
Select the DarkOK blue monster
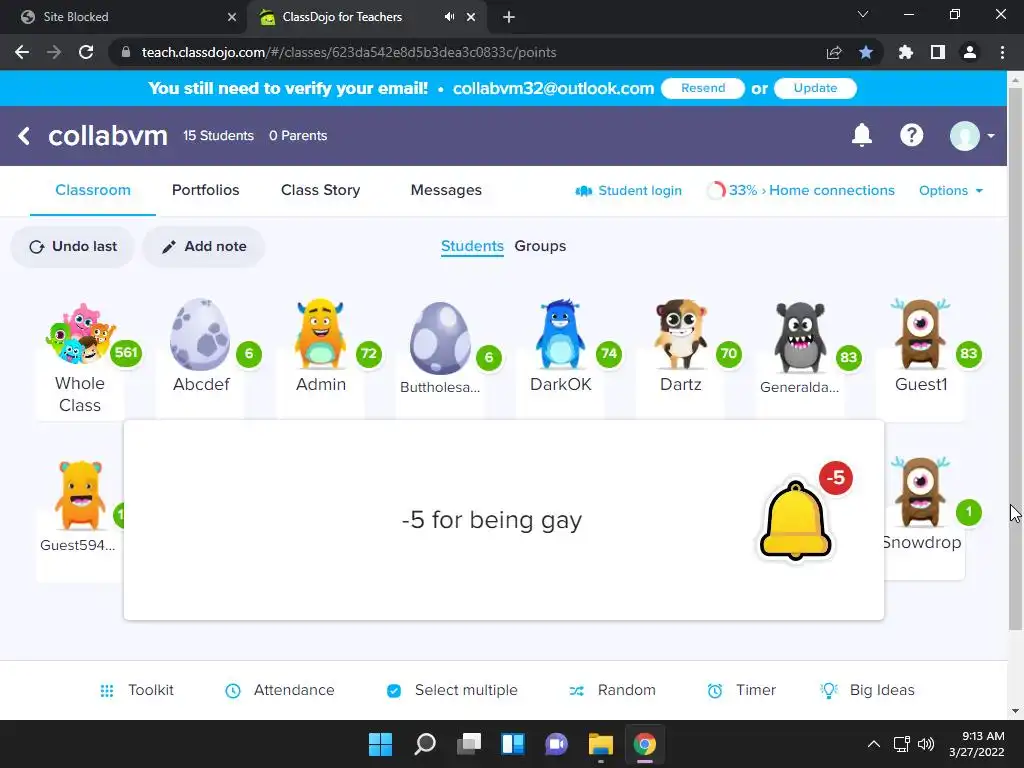pyautogui.click(x=560, y=334)
